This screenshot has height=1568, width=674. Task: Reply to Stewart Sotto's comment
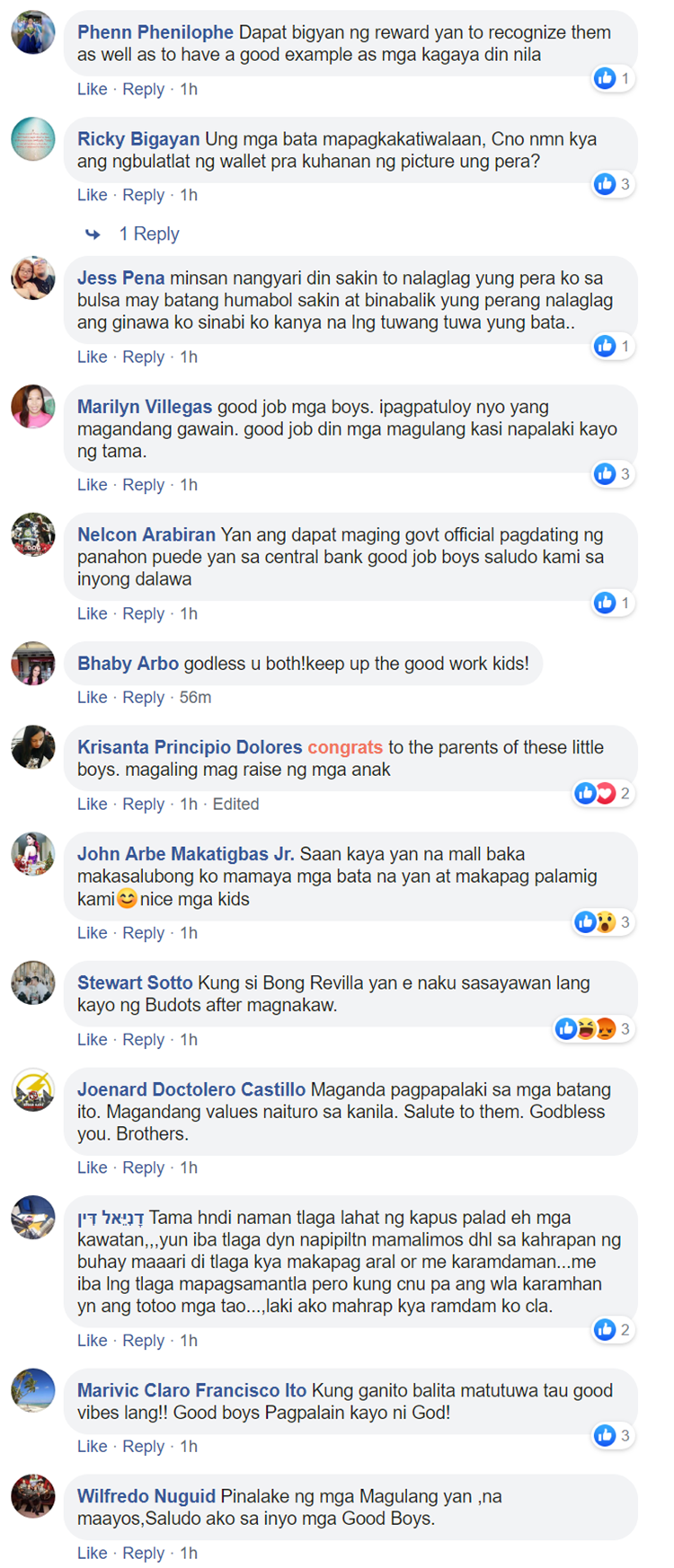[x=143, y=1039]
